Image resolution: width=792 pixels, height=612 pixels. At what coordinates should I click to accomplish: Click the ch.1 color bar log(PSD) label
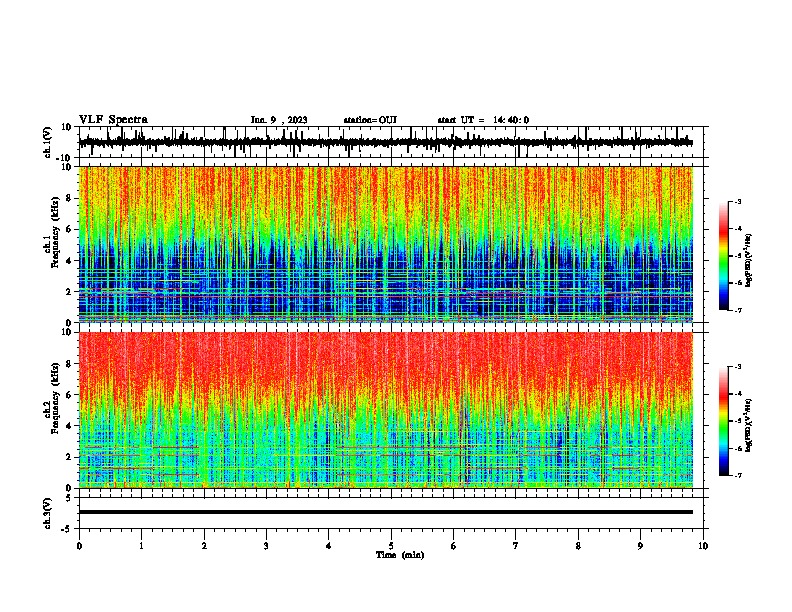click(x=749, y=261)
